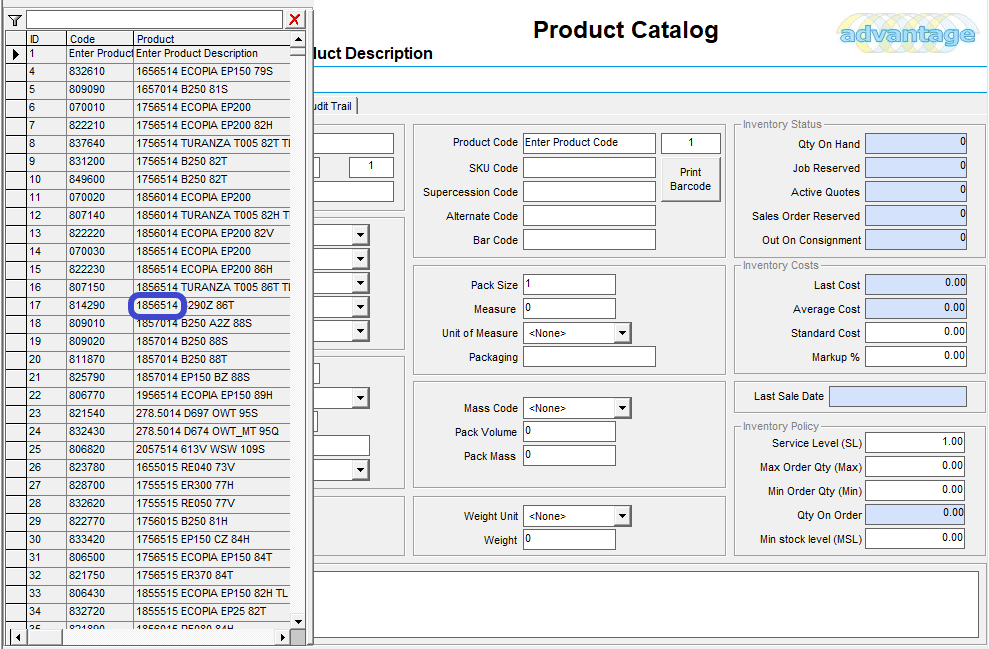Screen dimensions: 989x649
Task: Select product '1756515 ER370 84T'
Action: click(x=212, y=575)
